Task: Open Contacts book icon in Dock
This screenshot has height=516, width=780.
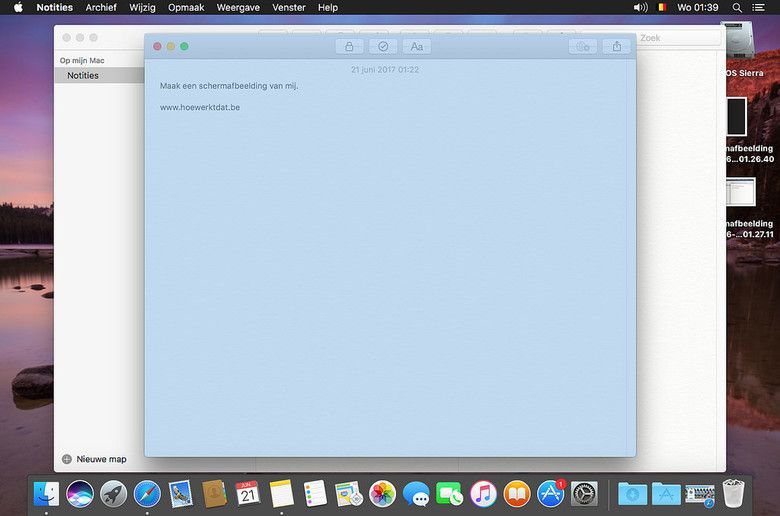Action: tap(214, 494)
